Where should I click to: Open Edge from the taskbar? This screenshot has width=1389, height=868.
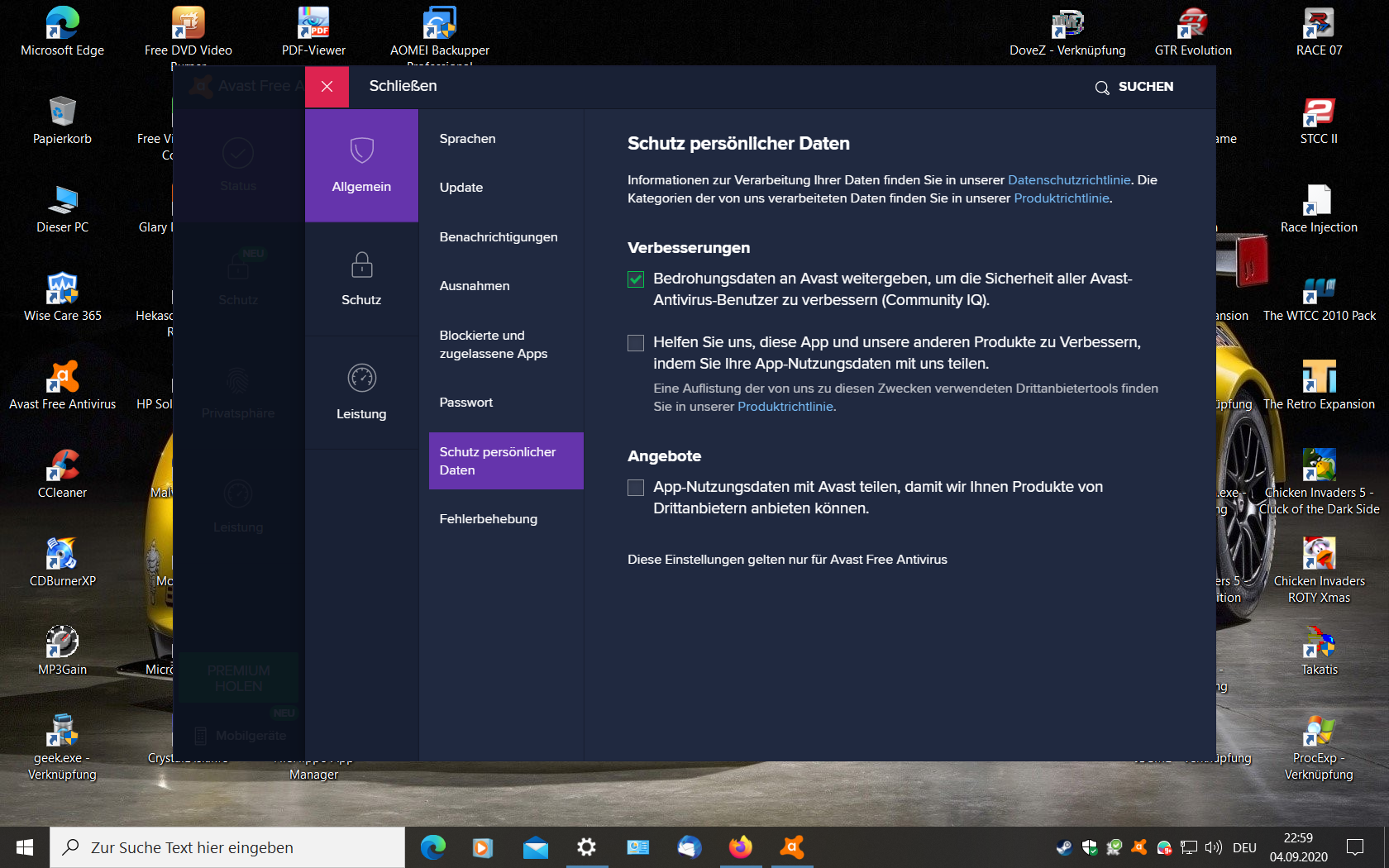coord(432,847)
